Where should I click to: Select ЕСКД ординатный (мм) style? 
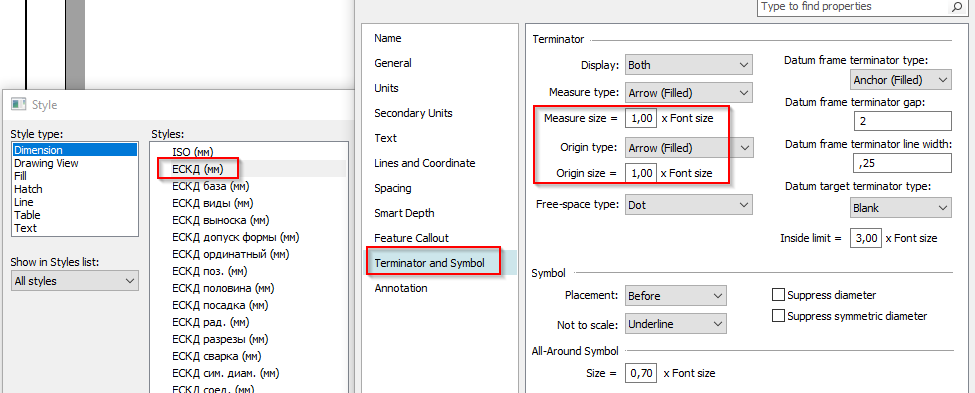tap(231, 254)
